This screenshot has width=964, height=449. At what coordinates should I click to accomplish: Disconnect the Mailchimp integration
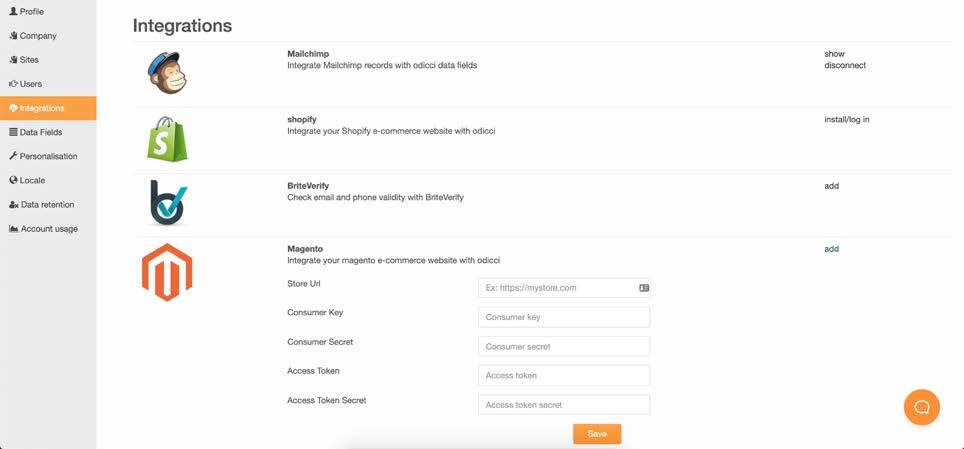(844, 66)
